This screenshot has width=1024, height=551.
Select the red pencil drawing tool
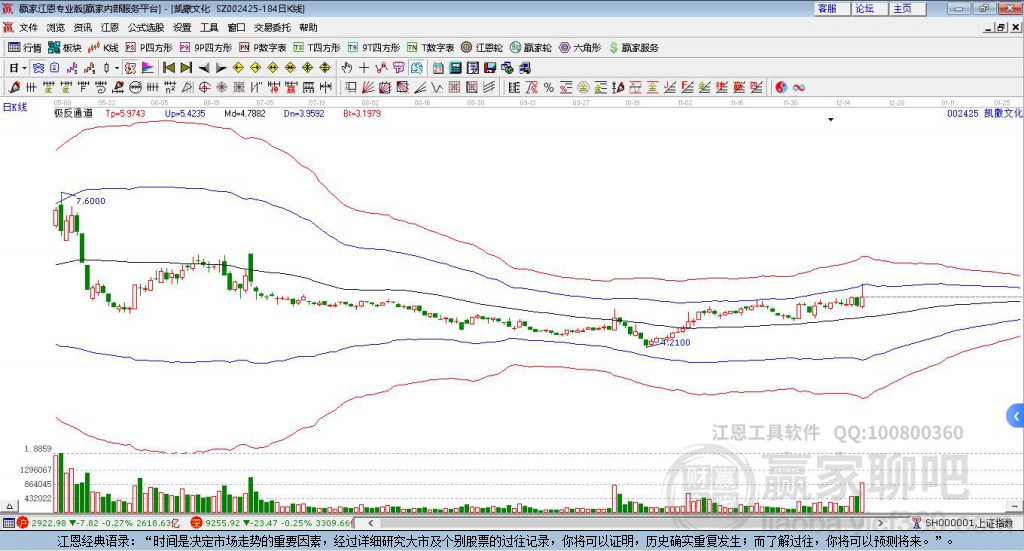pyautogui.click(x=14, y=87)
